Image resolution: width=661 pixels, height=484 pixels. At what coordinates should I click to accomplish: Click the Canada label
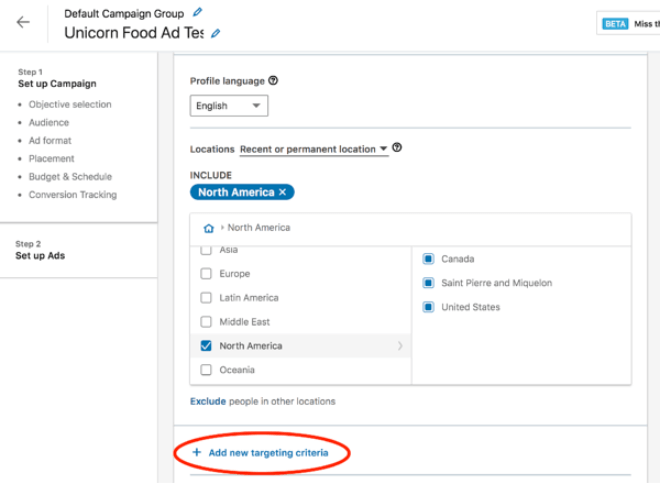[x=458, y=259]
